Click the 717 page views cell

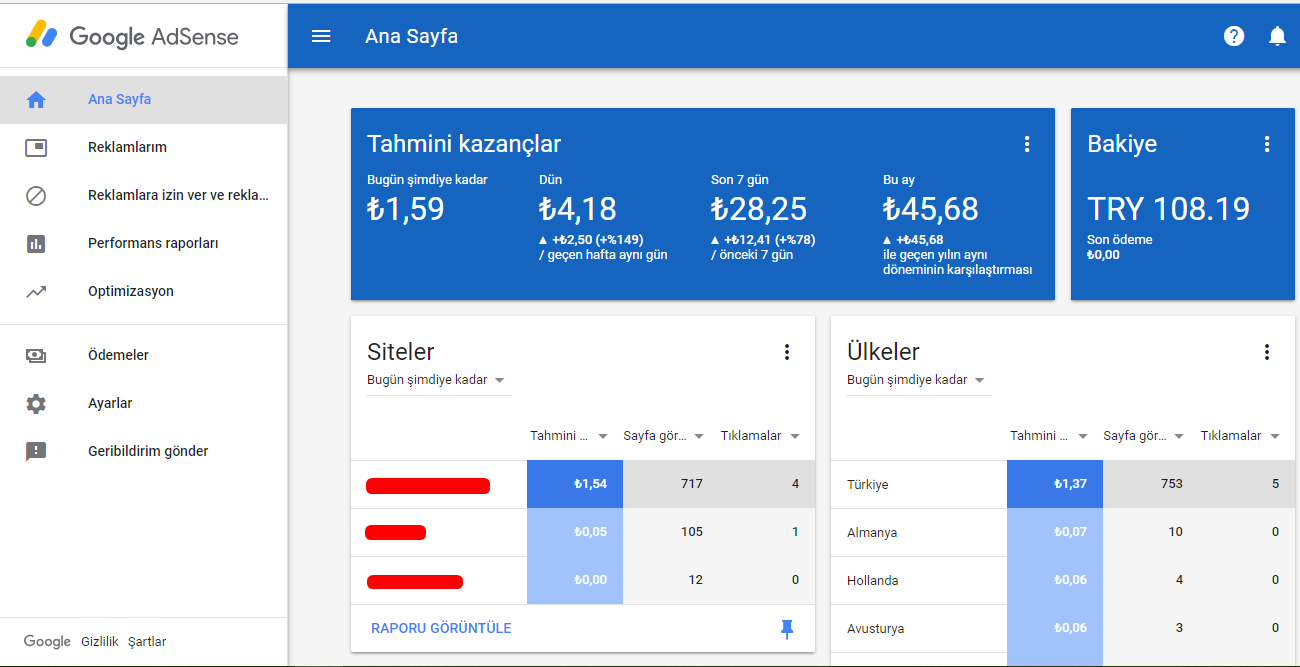[x=671, y=484]
